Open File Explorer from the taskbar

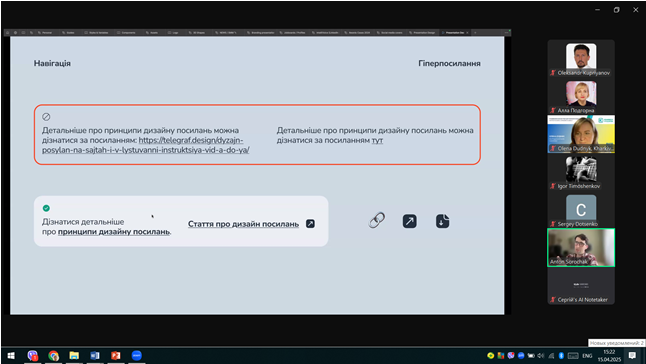(x=74, y=355)
